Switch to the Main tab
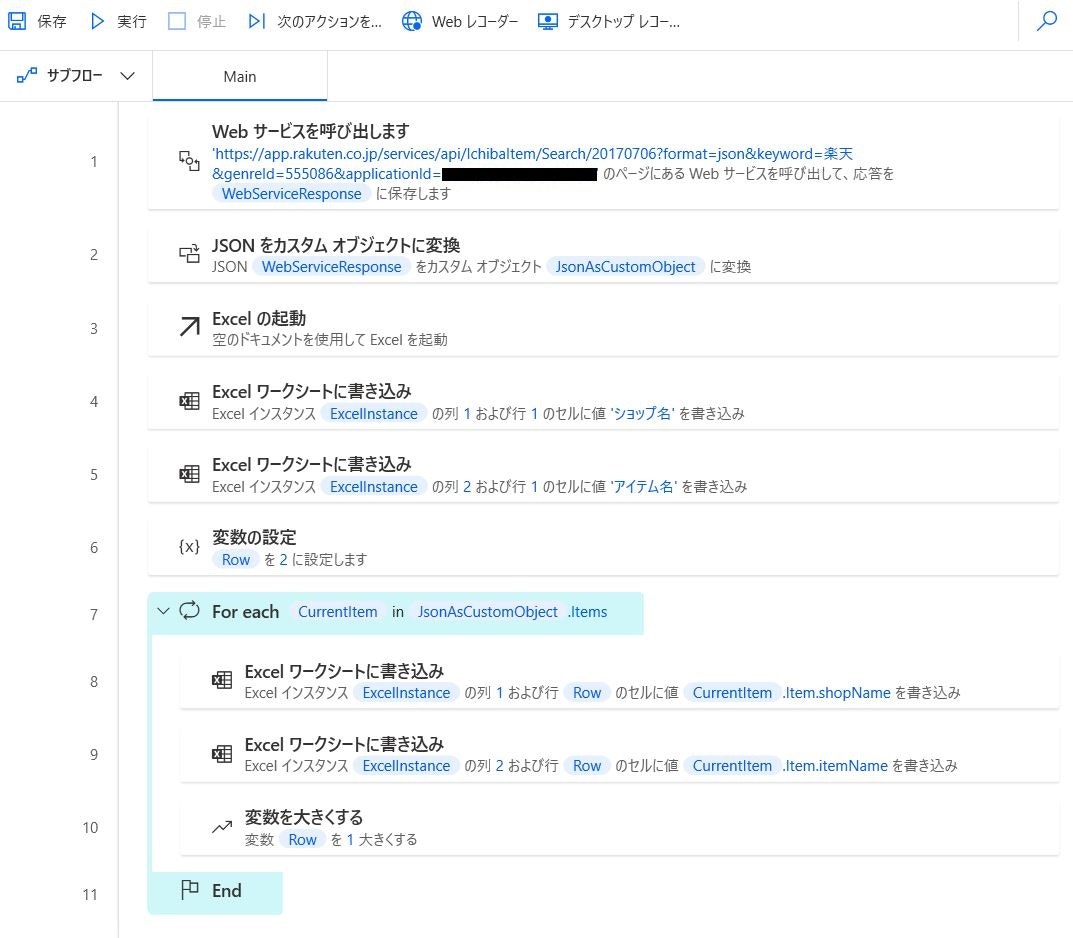 240,77
